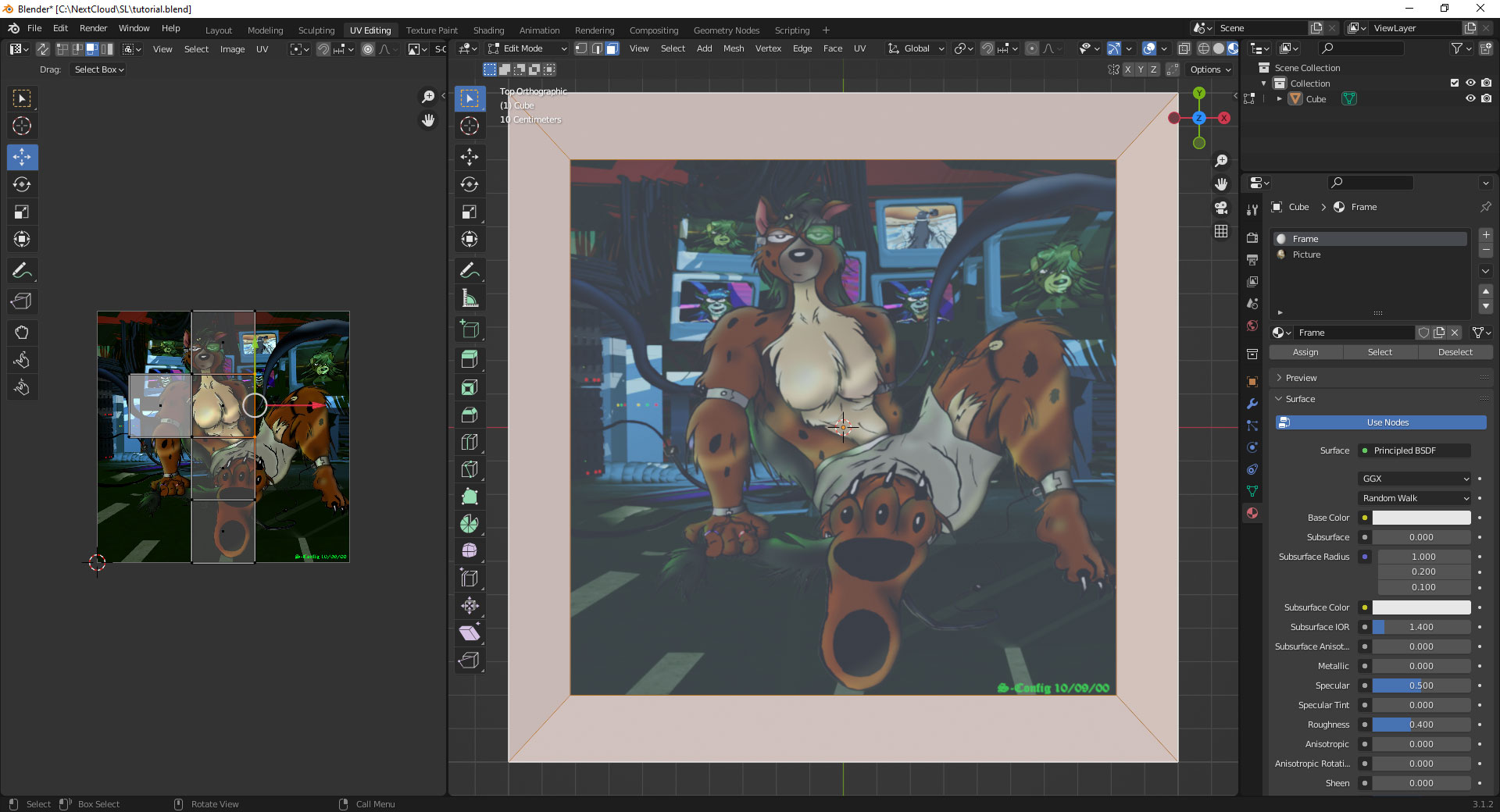Open Mesh menu in 3D viewport header
The width and height of the screenshot is (1500, 812).
coord(734,48)
